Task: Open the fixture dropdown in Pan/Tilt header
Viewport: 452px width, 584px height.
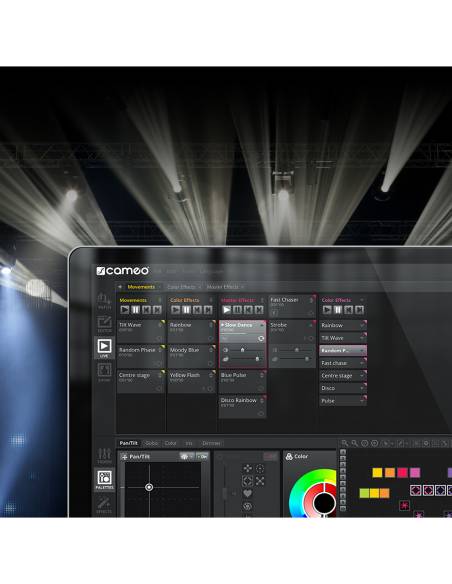Action: [x=187, y=456]
